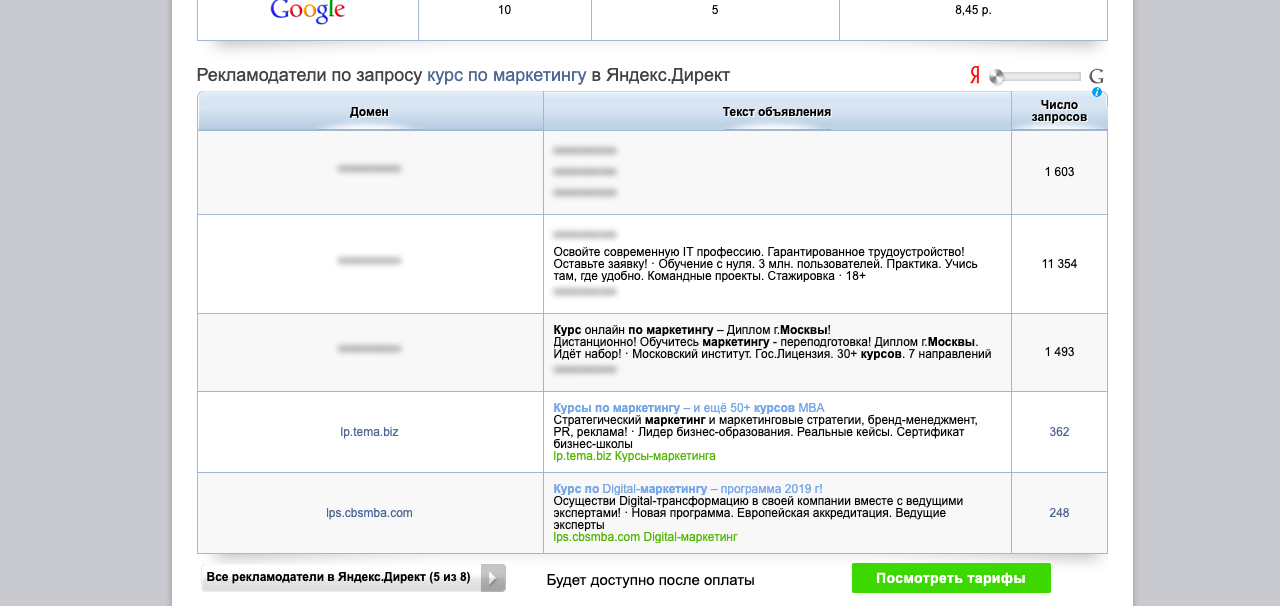Click the value 1 493 in queries column
1280x606 pixels.
pyautogui.click(x=1059, y=352)
